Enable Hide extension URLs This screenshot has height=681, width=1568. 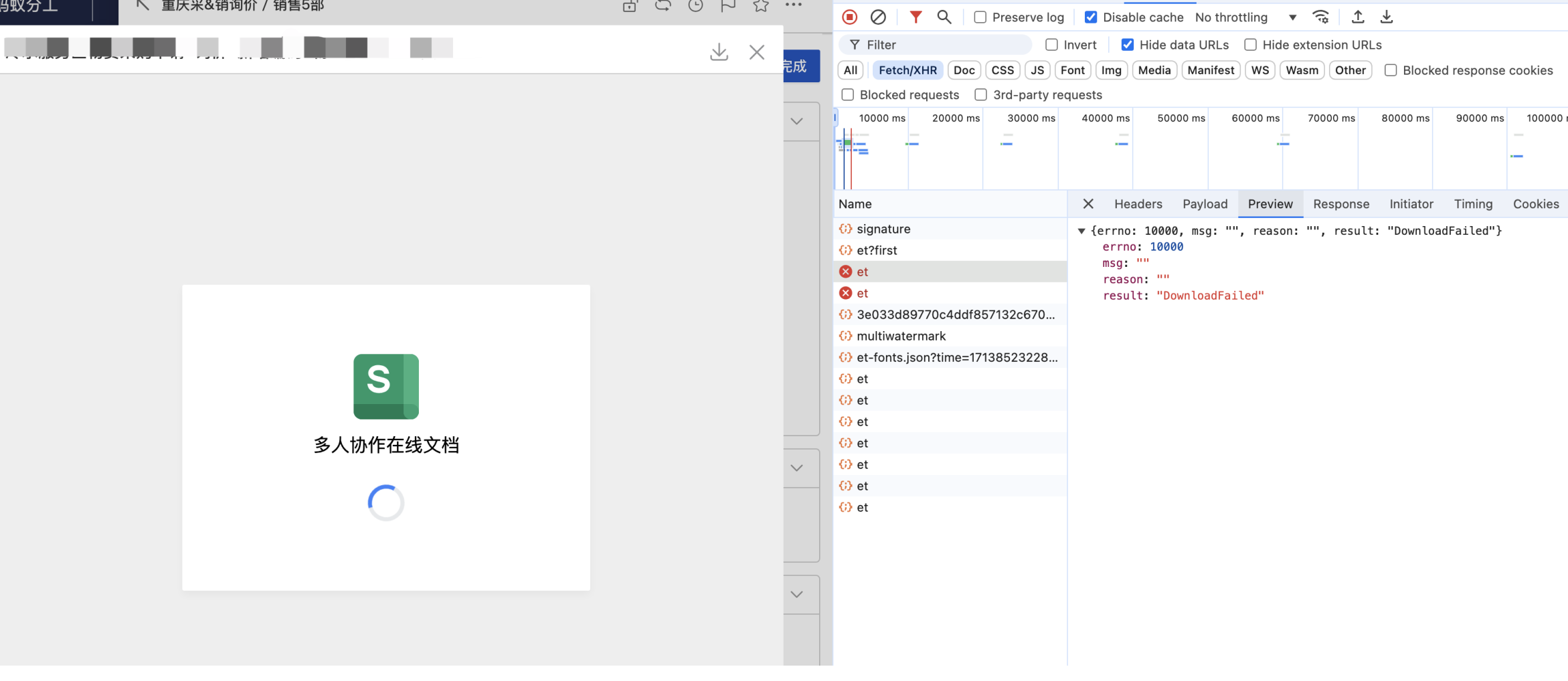pos(1250,45)
